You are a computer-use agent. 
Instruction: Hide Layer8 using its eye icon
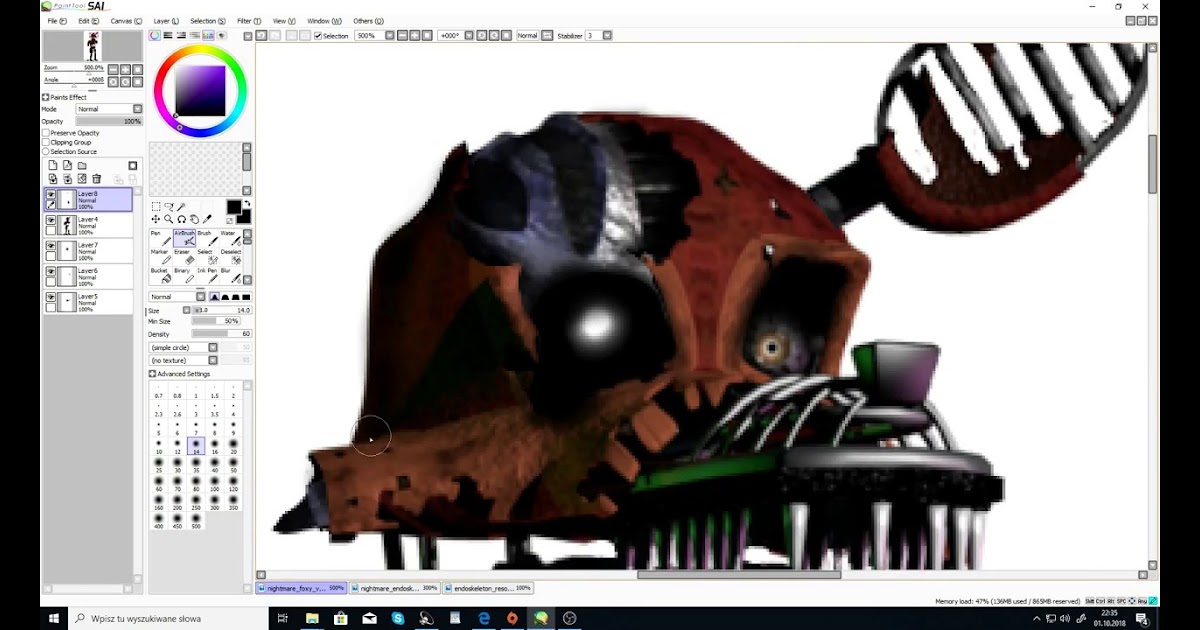[51, 194]
